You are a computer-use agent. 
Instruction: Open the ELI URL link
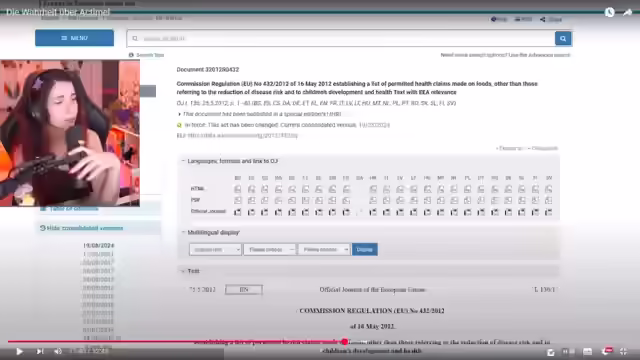coord(242,136)
